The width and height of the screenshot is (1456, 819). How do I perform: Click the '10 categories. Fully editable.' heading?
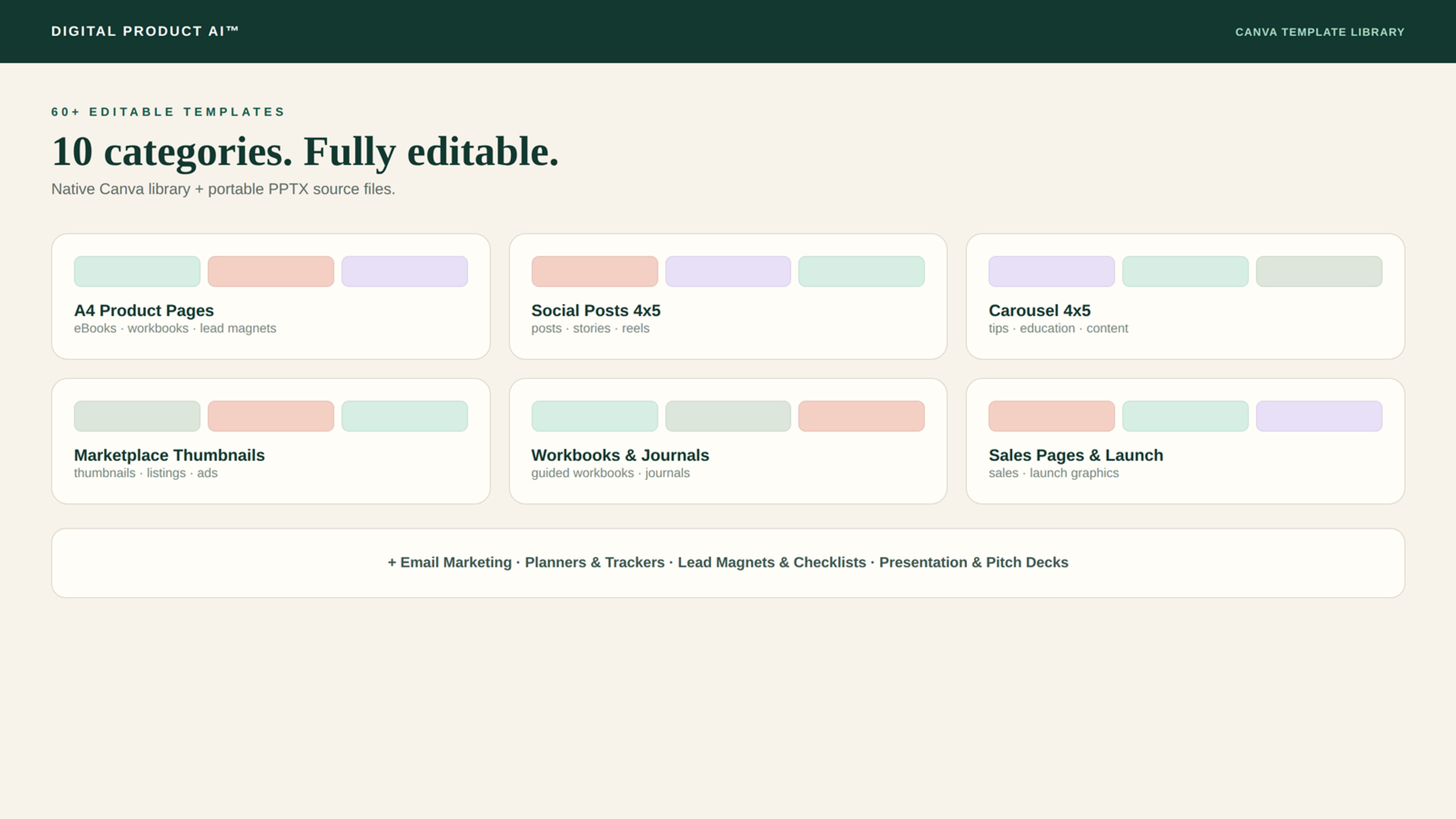305,152
